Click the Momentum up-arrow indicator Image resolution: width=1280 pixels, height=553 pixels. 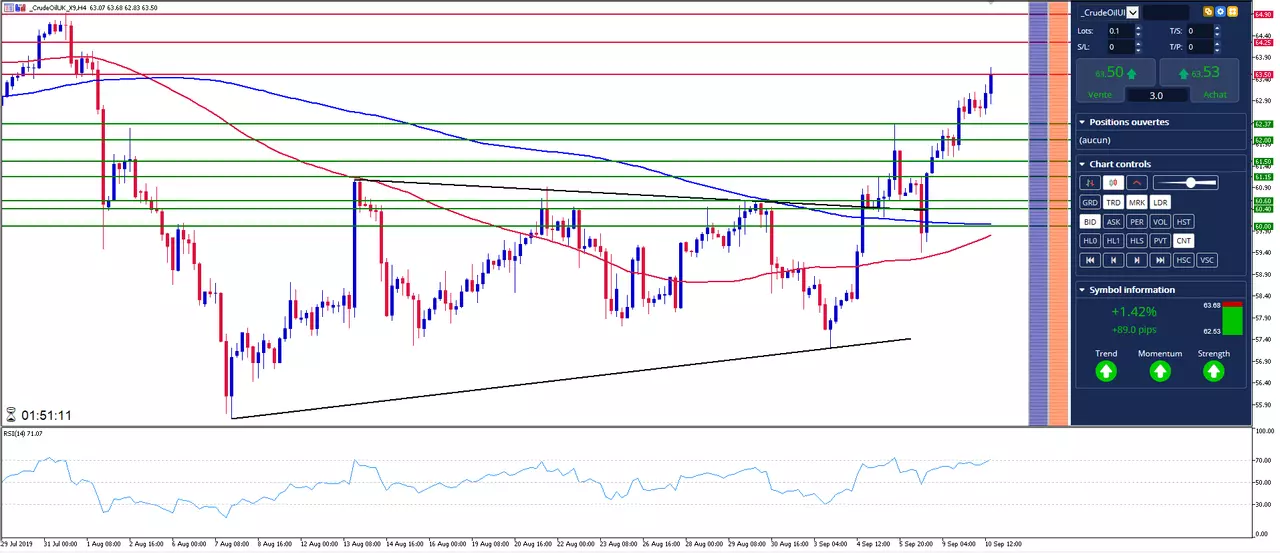click(1160, 372)
